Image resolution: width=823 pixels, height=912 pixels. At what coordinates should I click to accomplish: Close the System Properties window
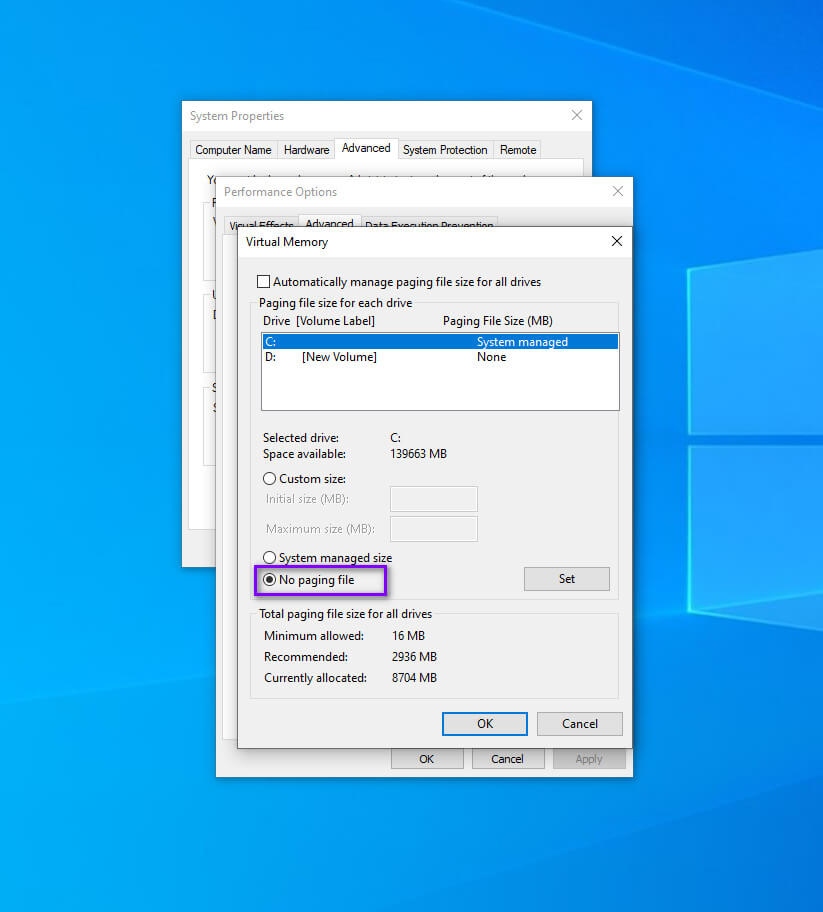[576, 115]
